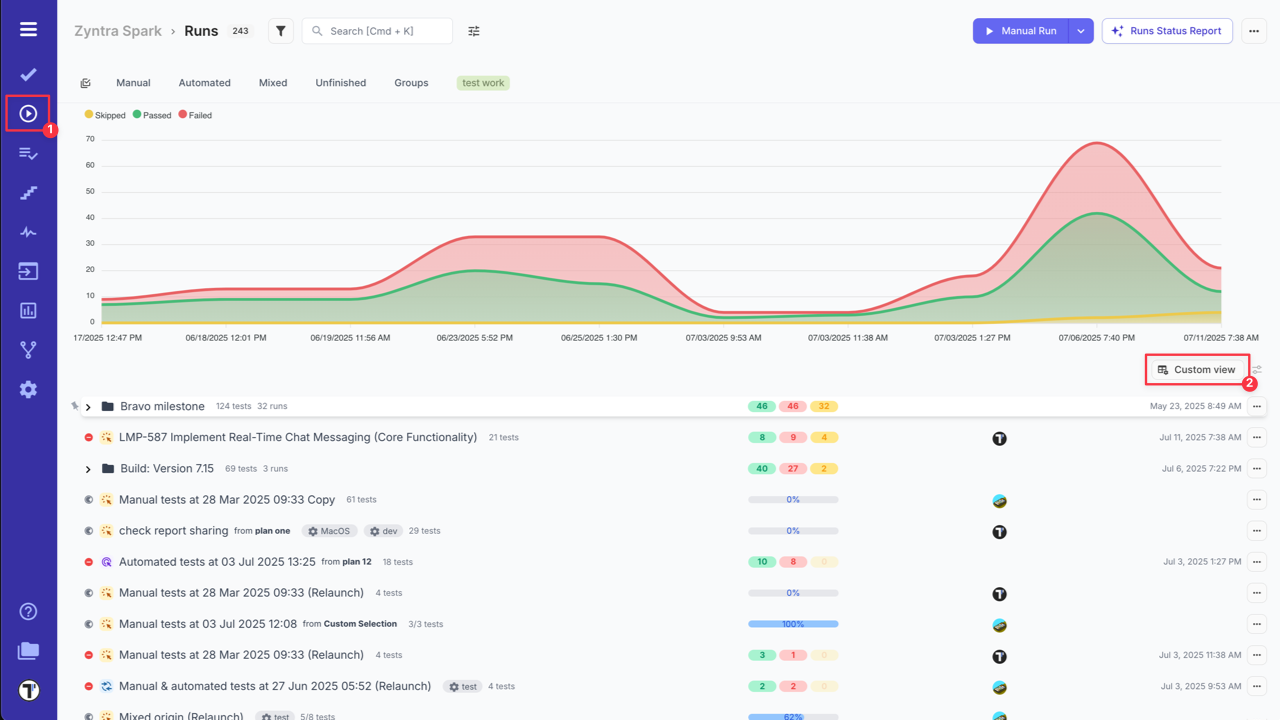Screen dimensions: 1280x720
Task: Switch to the Unfinished tab
Action: [x=340, y=83]
